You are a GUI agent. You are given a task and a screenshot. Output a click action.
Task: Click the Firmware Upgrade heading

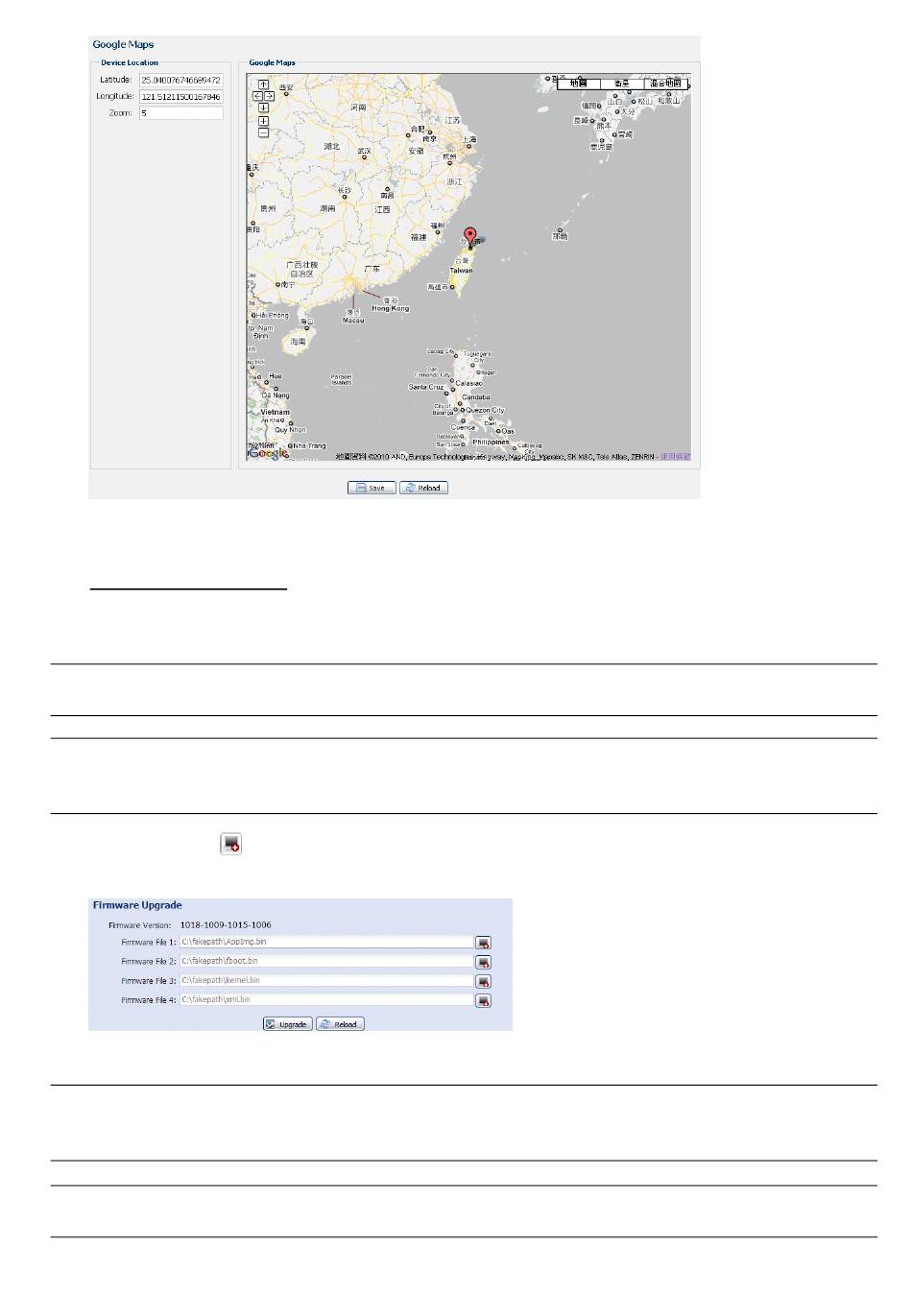[x=136, y=905]
